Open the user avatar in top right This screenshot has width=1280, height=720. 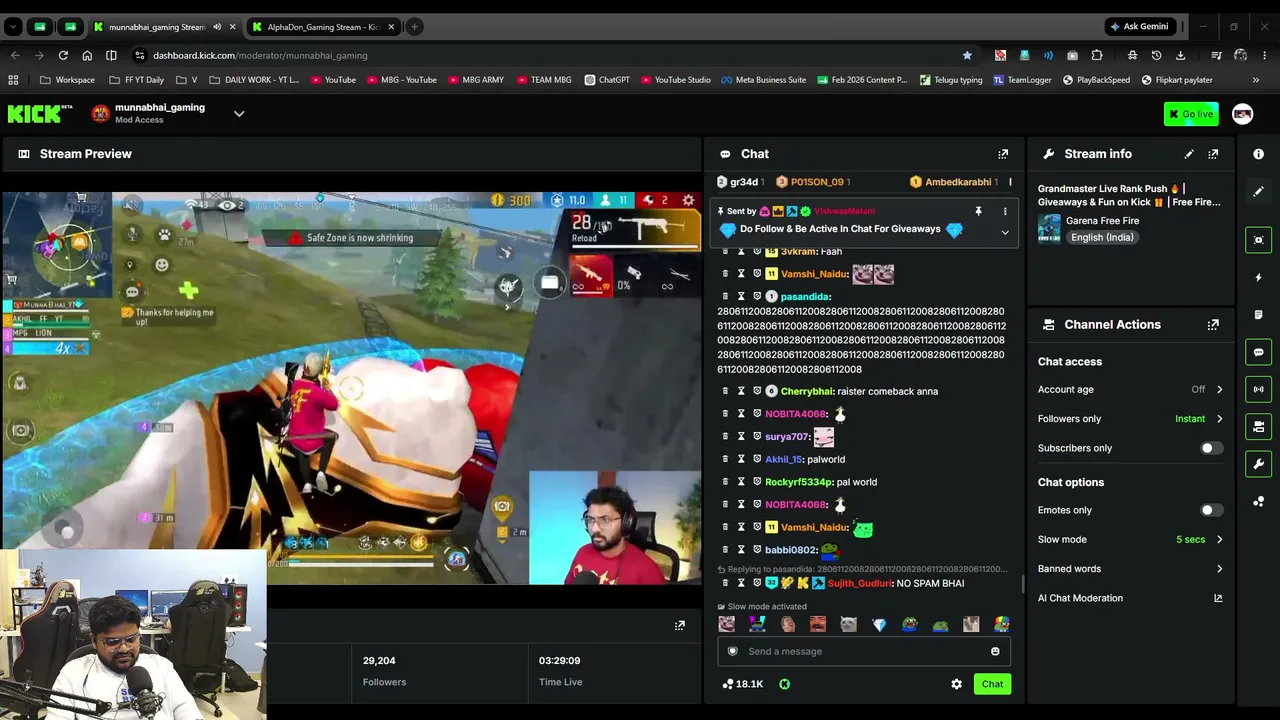(x=1242, y=114)
